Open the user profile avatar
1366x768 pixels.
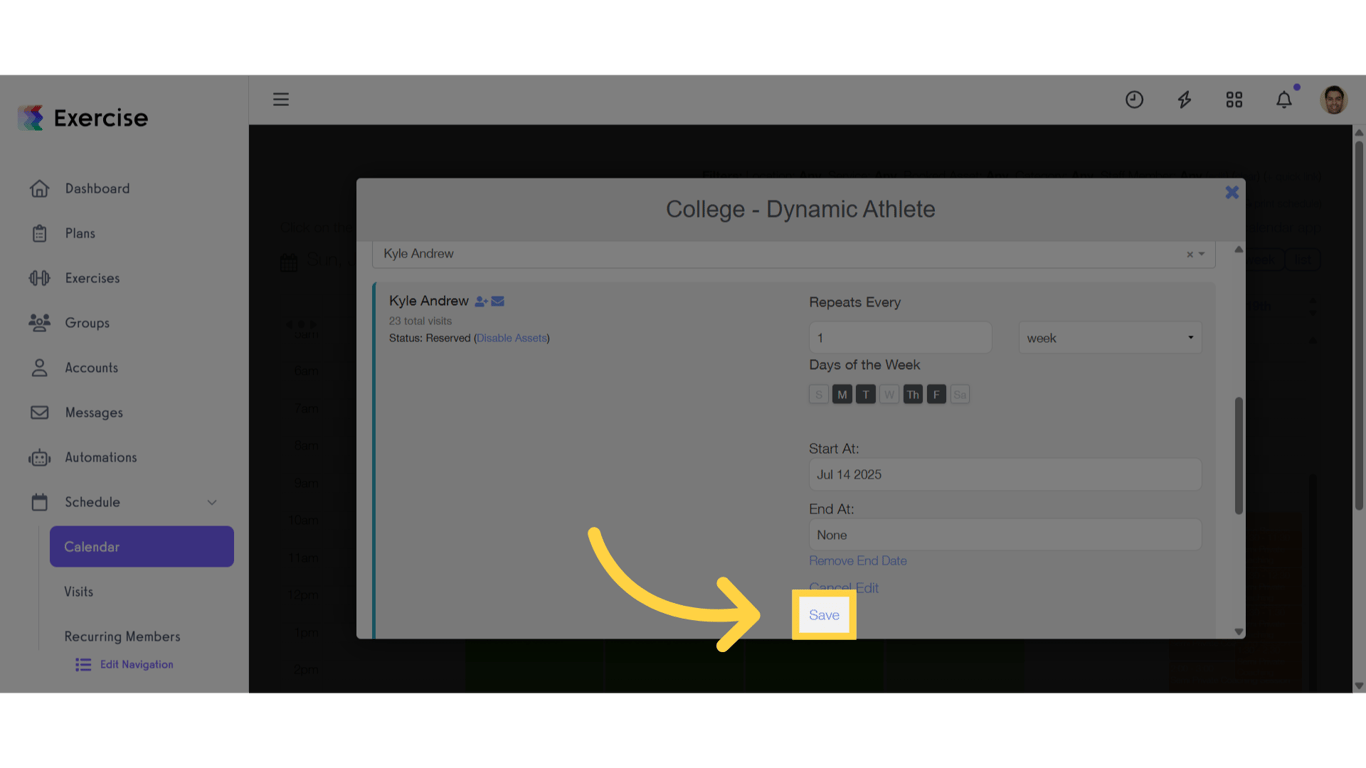click(x=1334, y=99)
